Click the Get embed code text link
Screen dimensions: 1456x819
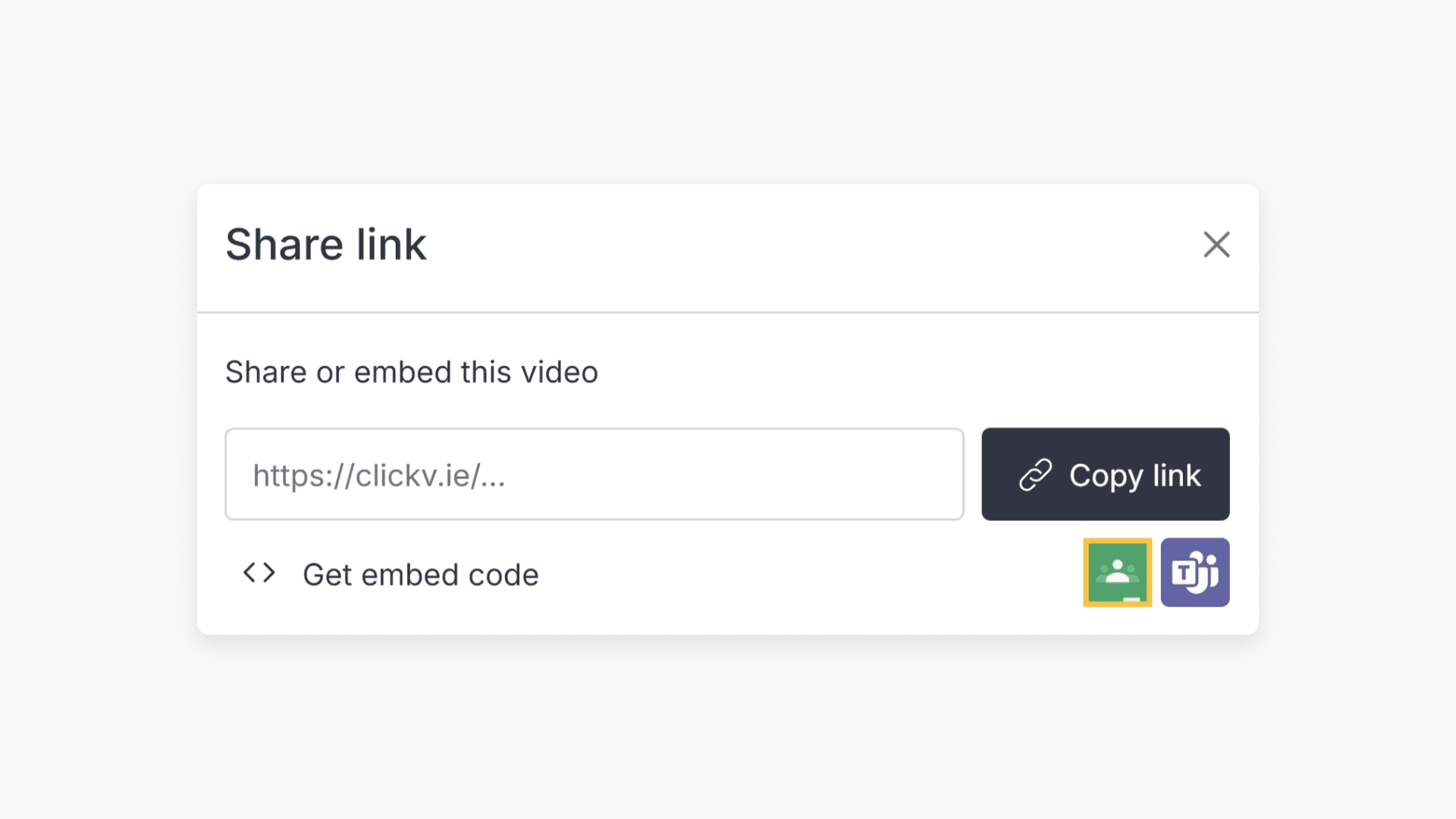pos(420,574)
